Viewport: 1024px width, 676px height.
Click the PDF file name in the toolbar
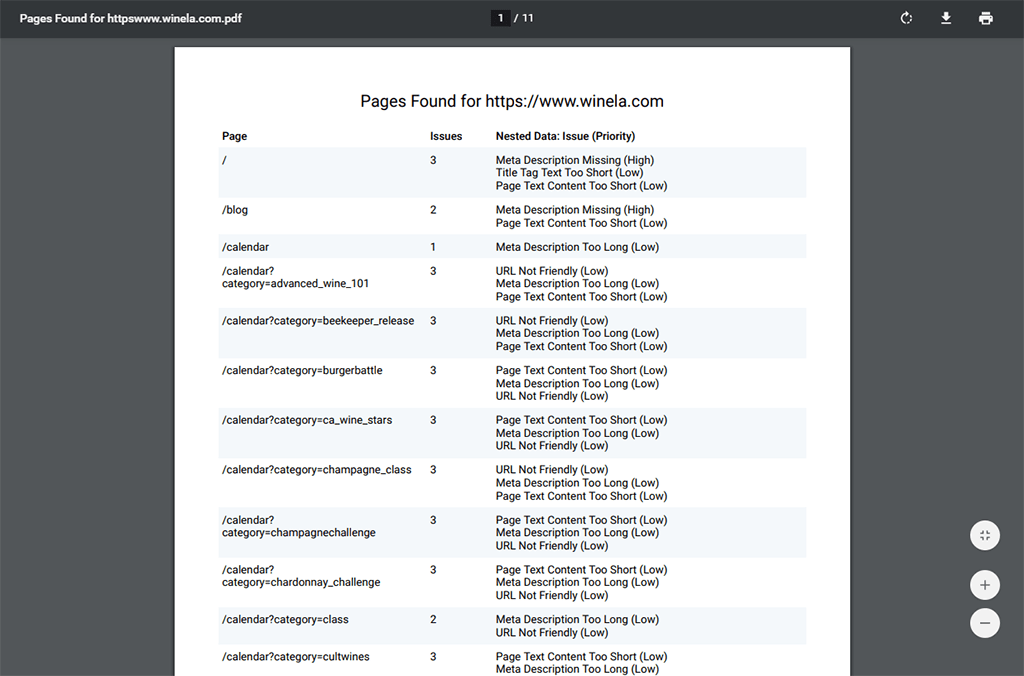click(130, 18)
